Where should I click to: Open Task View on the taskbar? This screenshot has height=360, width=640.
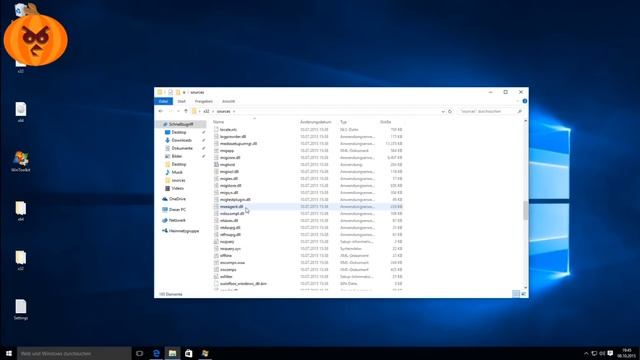tap(139, 353)
